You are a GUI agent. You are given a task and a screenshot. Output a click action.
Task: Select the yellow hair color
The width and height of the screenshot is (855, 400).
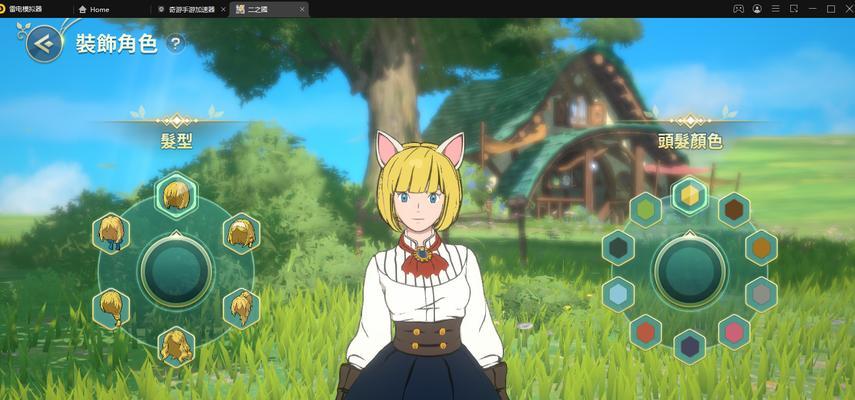click(690, 196)
